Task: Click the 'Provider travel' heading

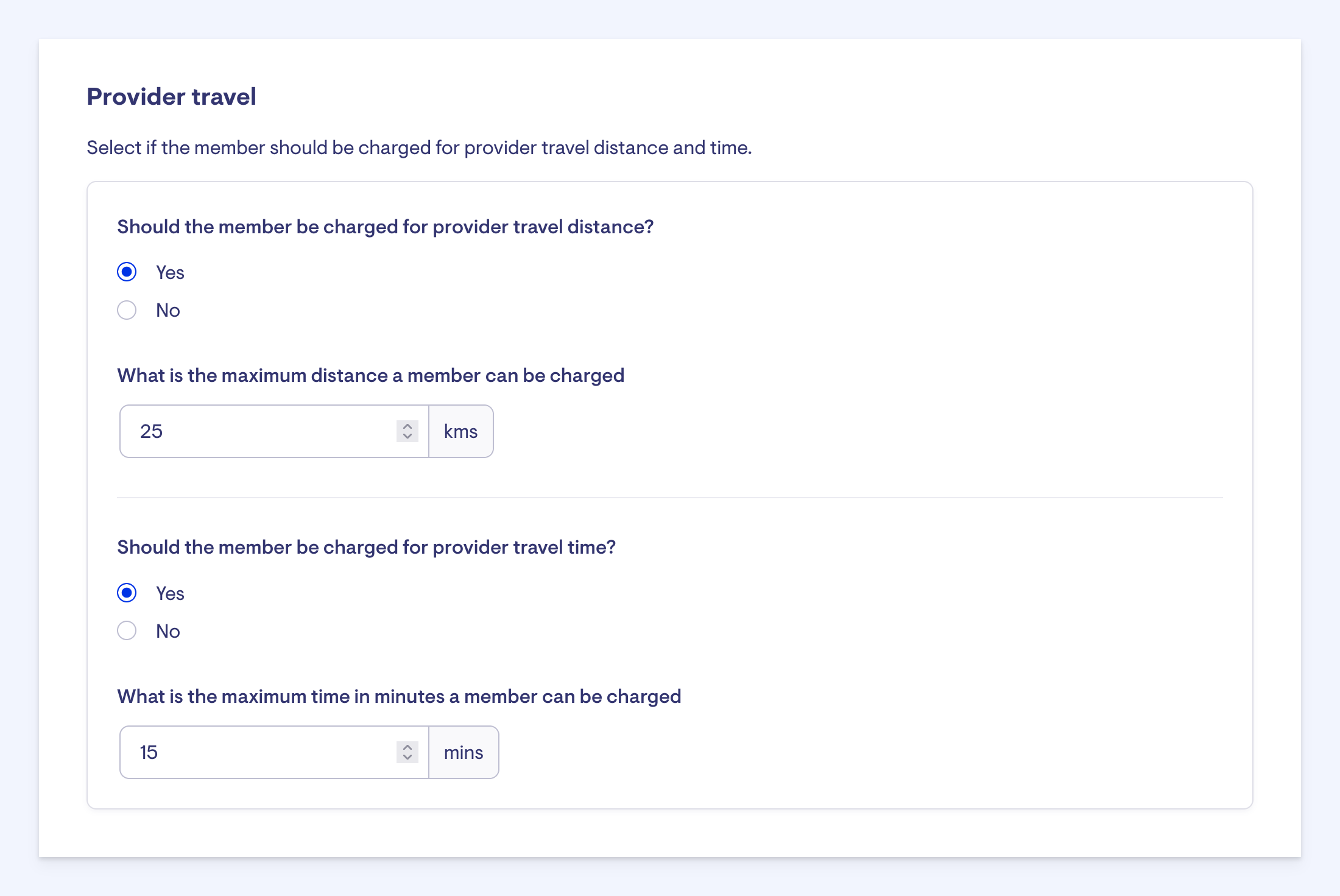Action: click(x=171, y=96)
